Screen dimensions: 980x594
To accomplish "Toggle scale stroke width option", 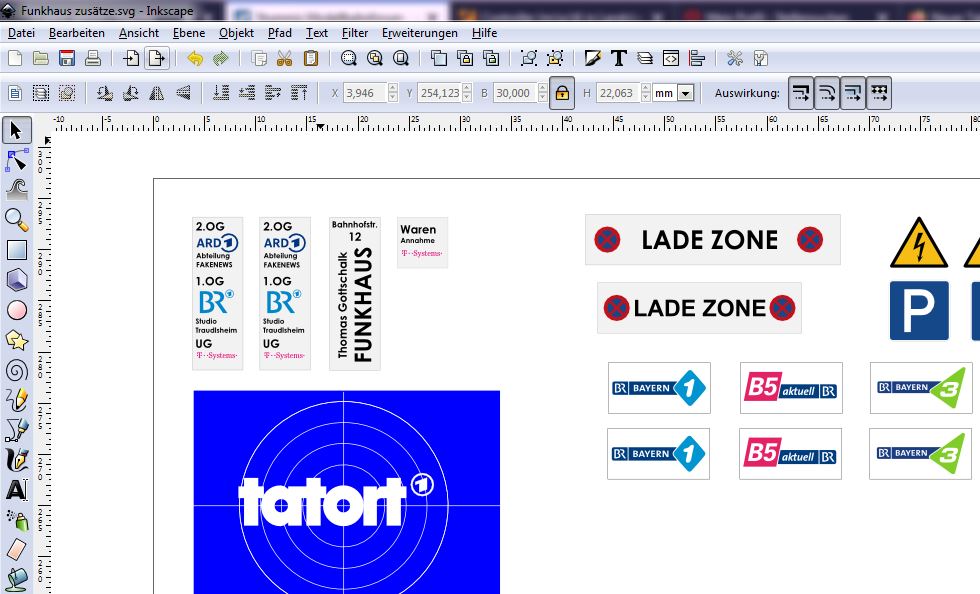I will tap(801, 93).
